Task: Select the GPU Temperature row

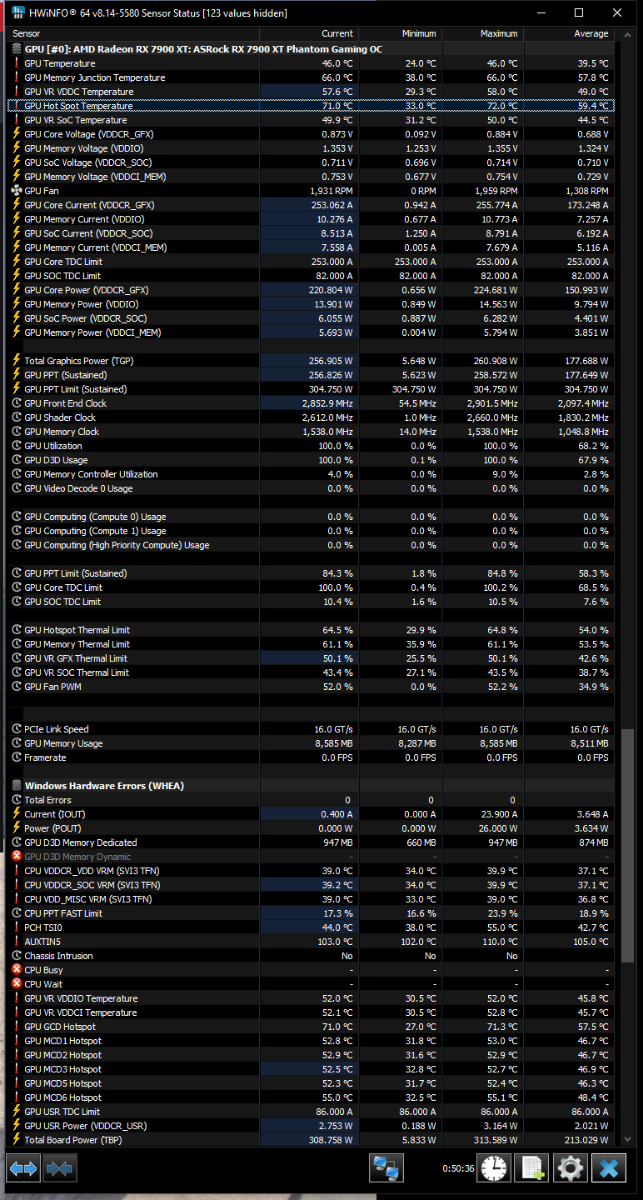Action: coord(313,63)
